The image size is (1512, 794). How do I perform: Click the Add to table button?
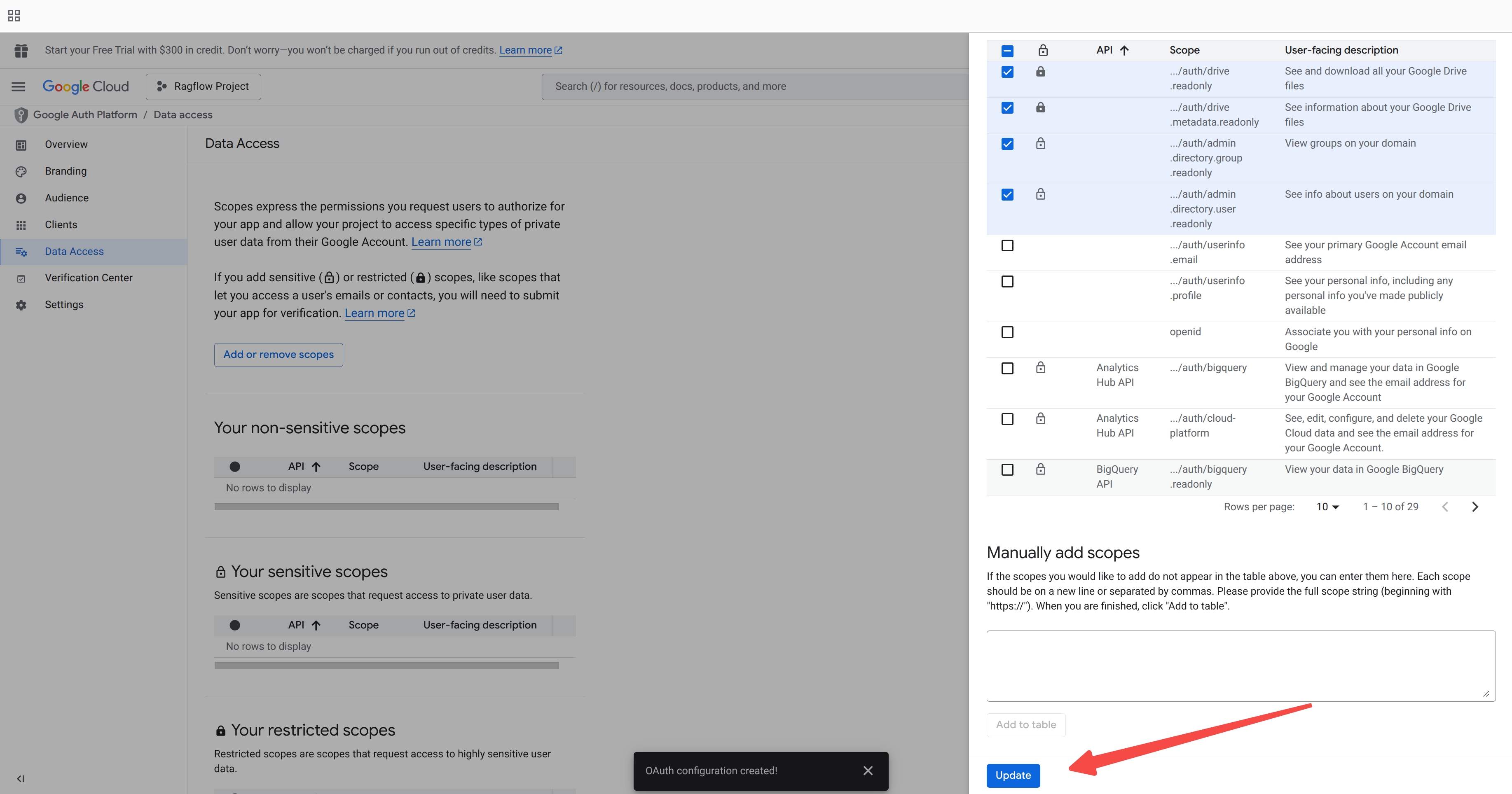point(1026,725)
